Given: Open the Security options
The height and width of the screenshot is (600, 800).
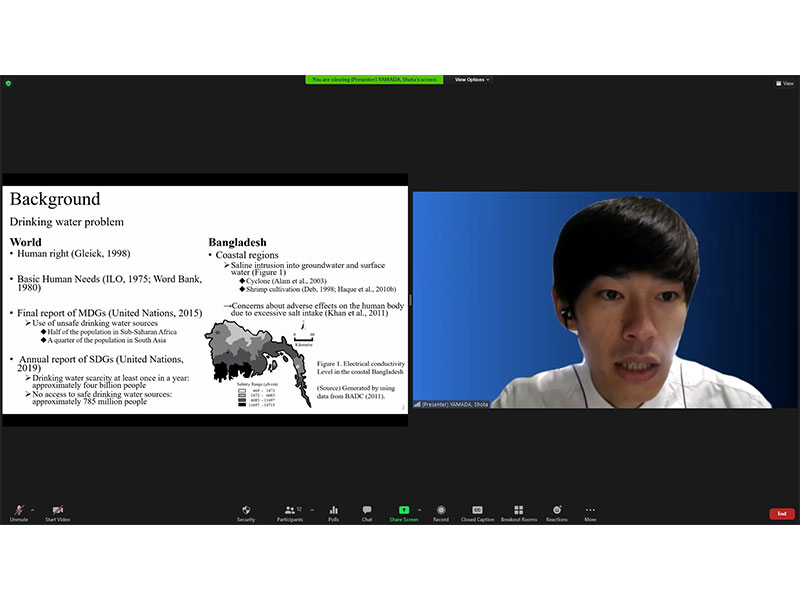Looking at the screenshot, I should click(x=246, y=512).
